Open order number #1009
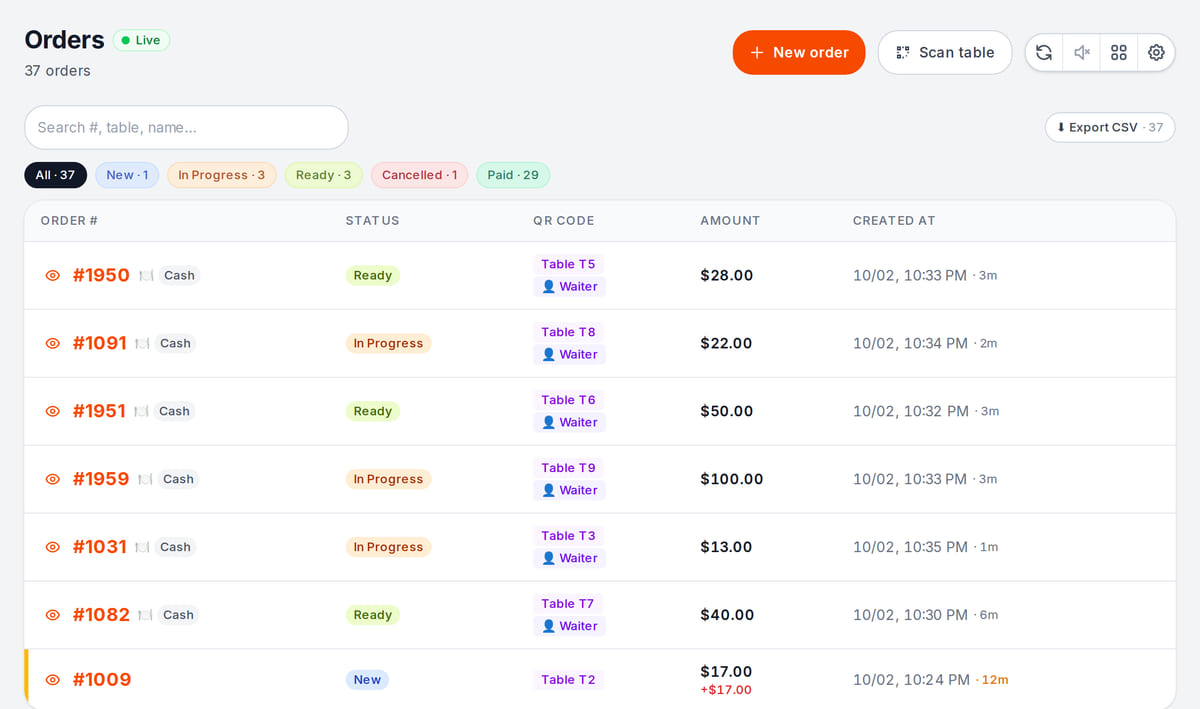This screenshot has width=1200, height=709. point(102,680)
